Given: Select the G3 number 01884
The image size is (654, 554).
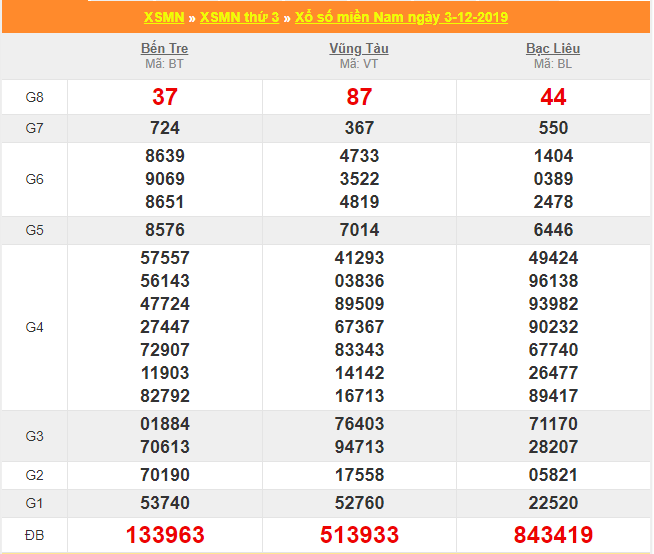Looking at the screenshot, I should (165, 424).
